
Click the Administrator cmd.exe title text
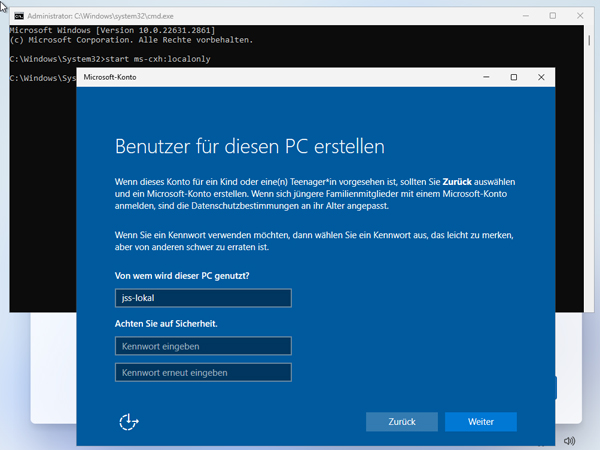tap(100, 16)
